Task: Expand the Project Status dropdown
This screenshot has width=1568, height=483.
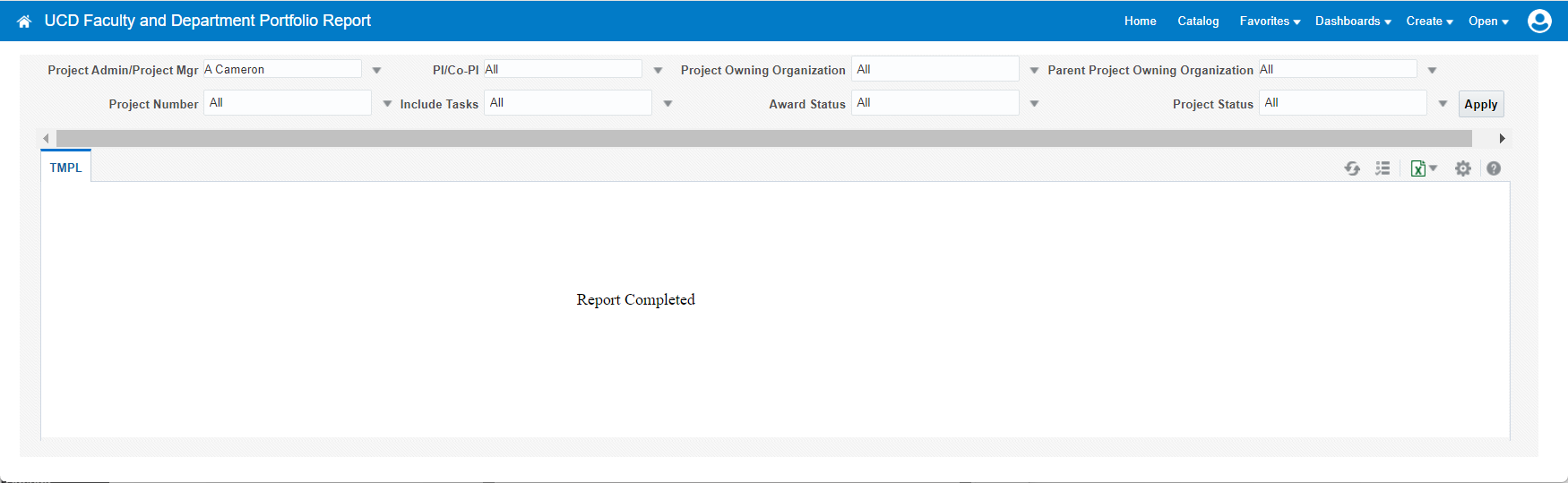Action: (1443, 104)
